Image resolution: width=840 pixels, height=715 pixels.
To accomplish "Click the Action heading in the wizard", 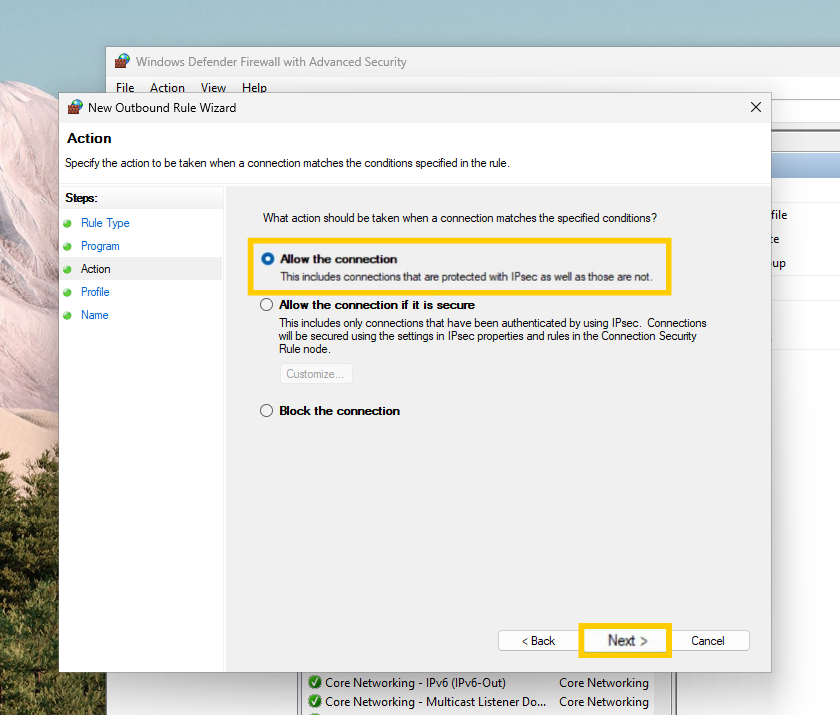I will [x=89, y=138].
